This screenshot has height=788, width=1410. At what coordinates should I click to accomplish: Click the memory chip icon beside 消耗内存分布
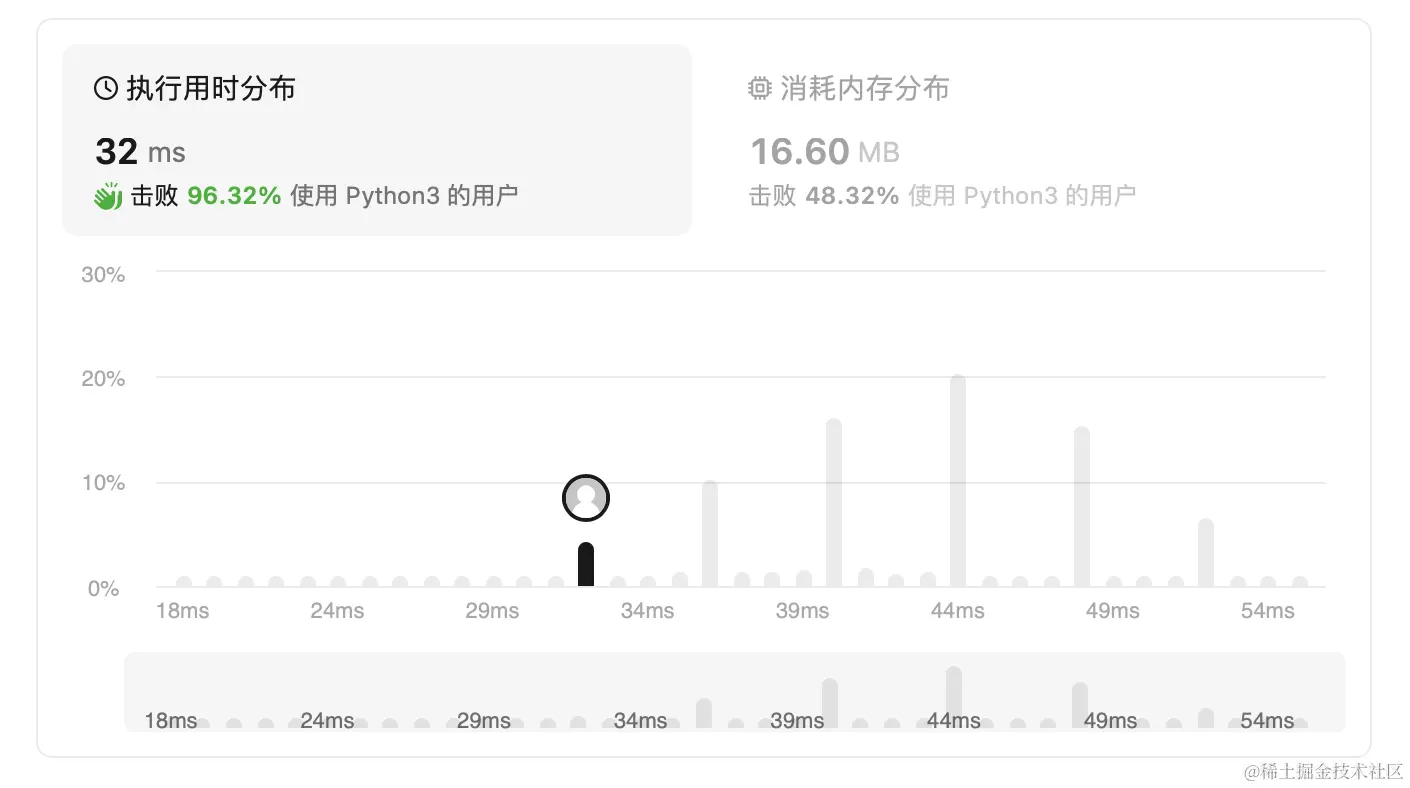click(x=762, y=88)
